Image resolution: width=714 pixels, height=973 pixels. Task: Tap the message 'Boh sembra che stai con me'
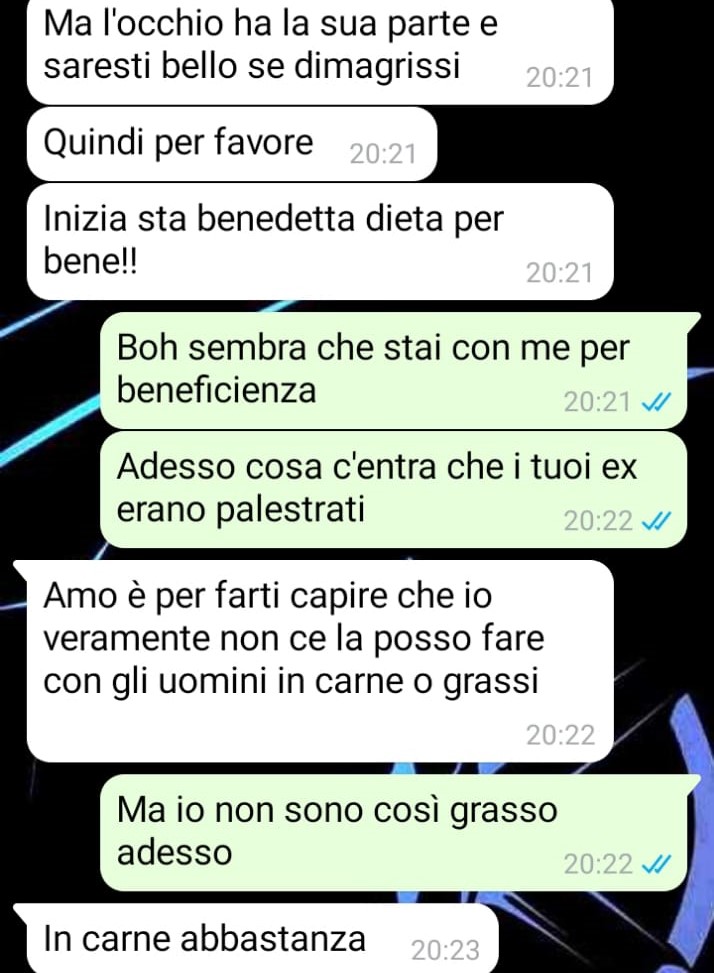(395, 370)
